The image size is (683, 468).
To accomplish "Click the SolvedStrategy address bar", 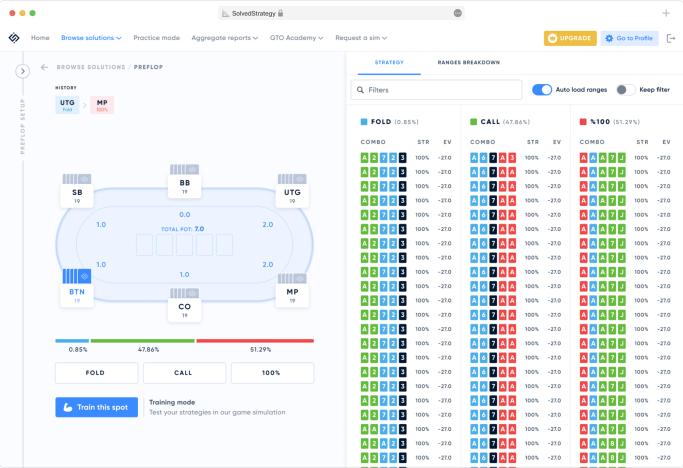I will coord(341,13).
